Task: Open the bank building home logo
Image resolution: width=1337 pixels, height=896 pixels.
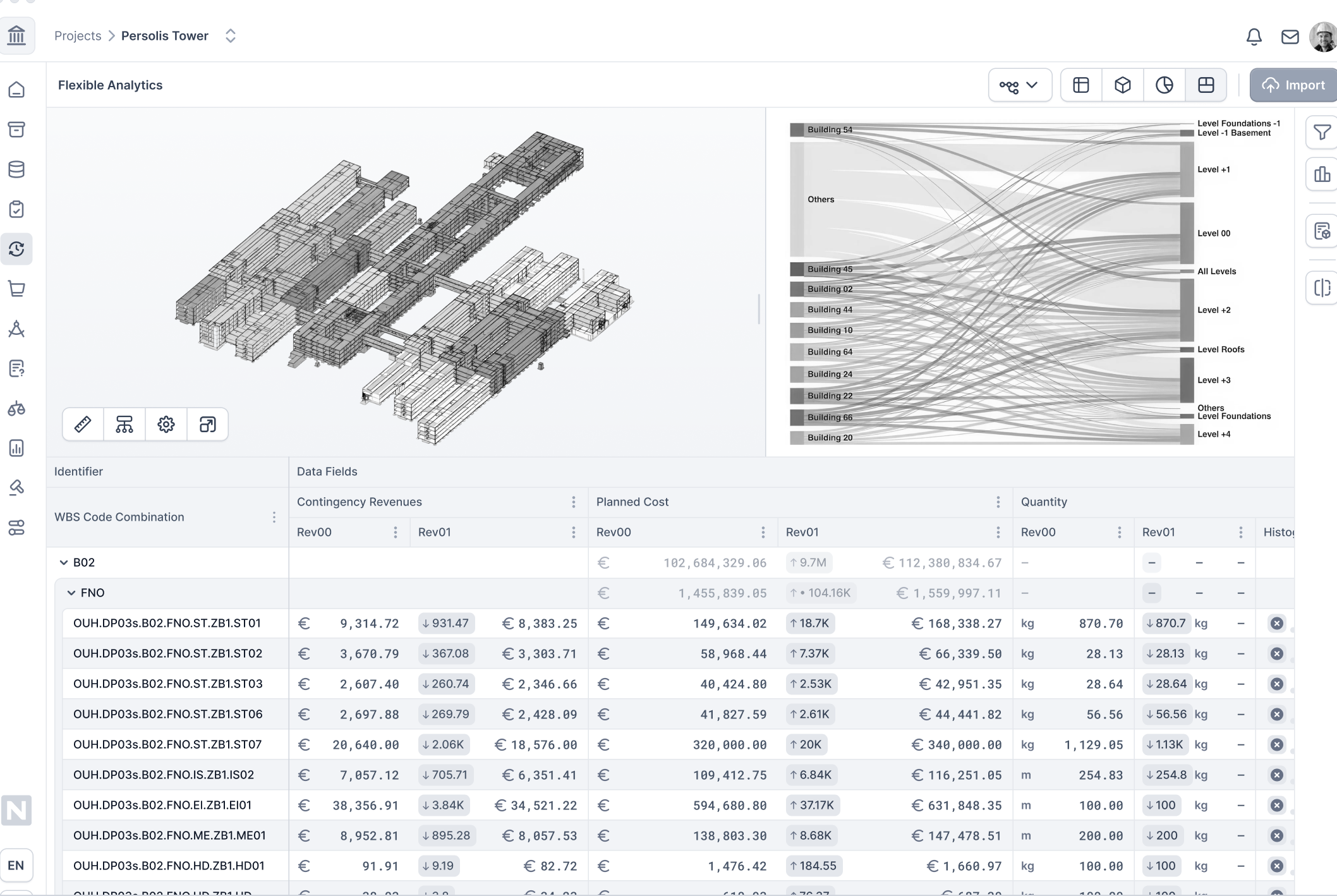Action: tap(16, 35)
